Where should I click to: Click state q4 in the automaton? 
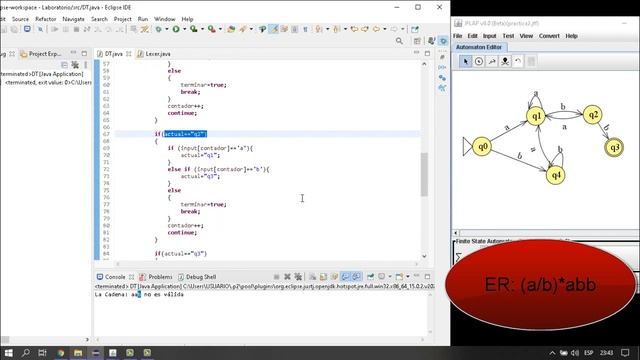pyautogui.click(x=556, y=175)
